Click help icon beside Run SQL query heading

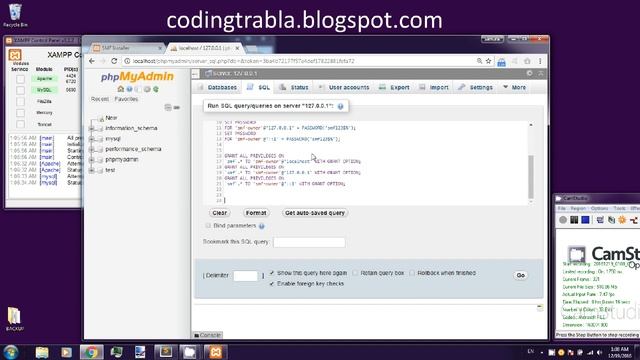pyautogui.click(x=340, y=106)
